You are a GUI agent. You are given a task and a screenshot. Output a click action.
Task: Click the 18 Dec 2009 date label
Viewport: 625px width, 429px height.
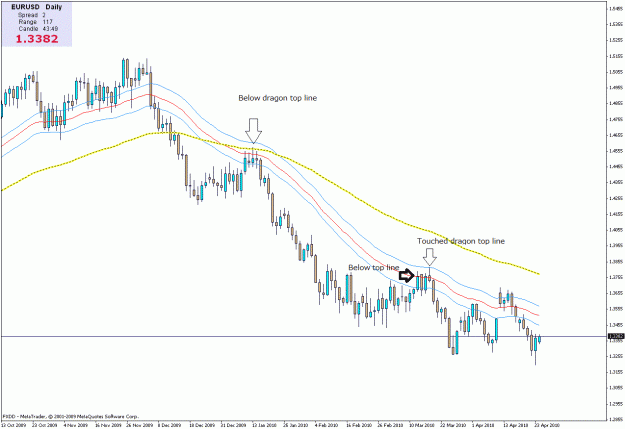(201, 425)
